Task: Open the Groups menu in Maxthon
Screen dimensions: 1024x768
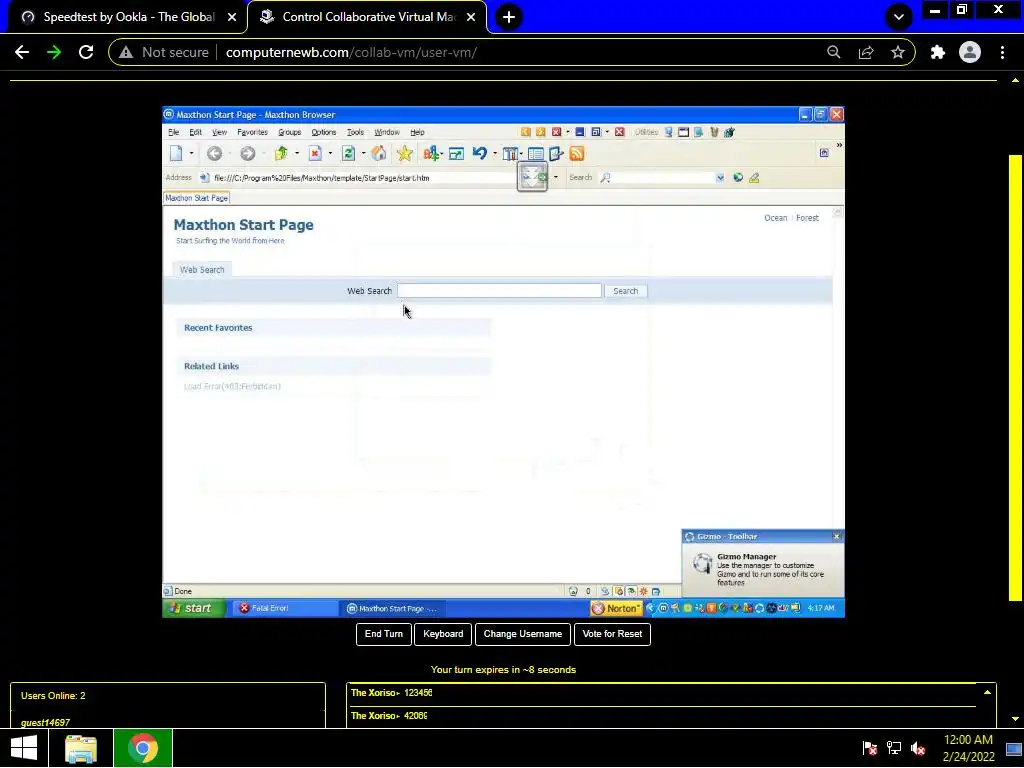Action: pos(289,132)
